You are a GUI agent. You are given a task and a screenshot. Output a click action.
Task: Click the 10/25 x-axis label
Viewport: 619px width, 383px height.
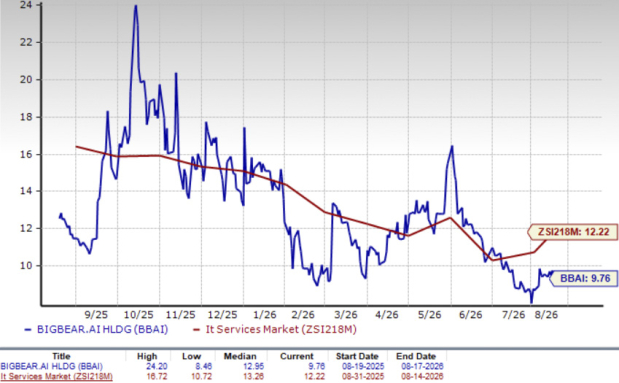[x=139, y=315]
